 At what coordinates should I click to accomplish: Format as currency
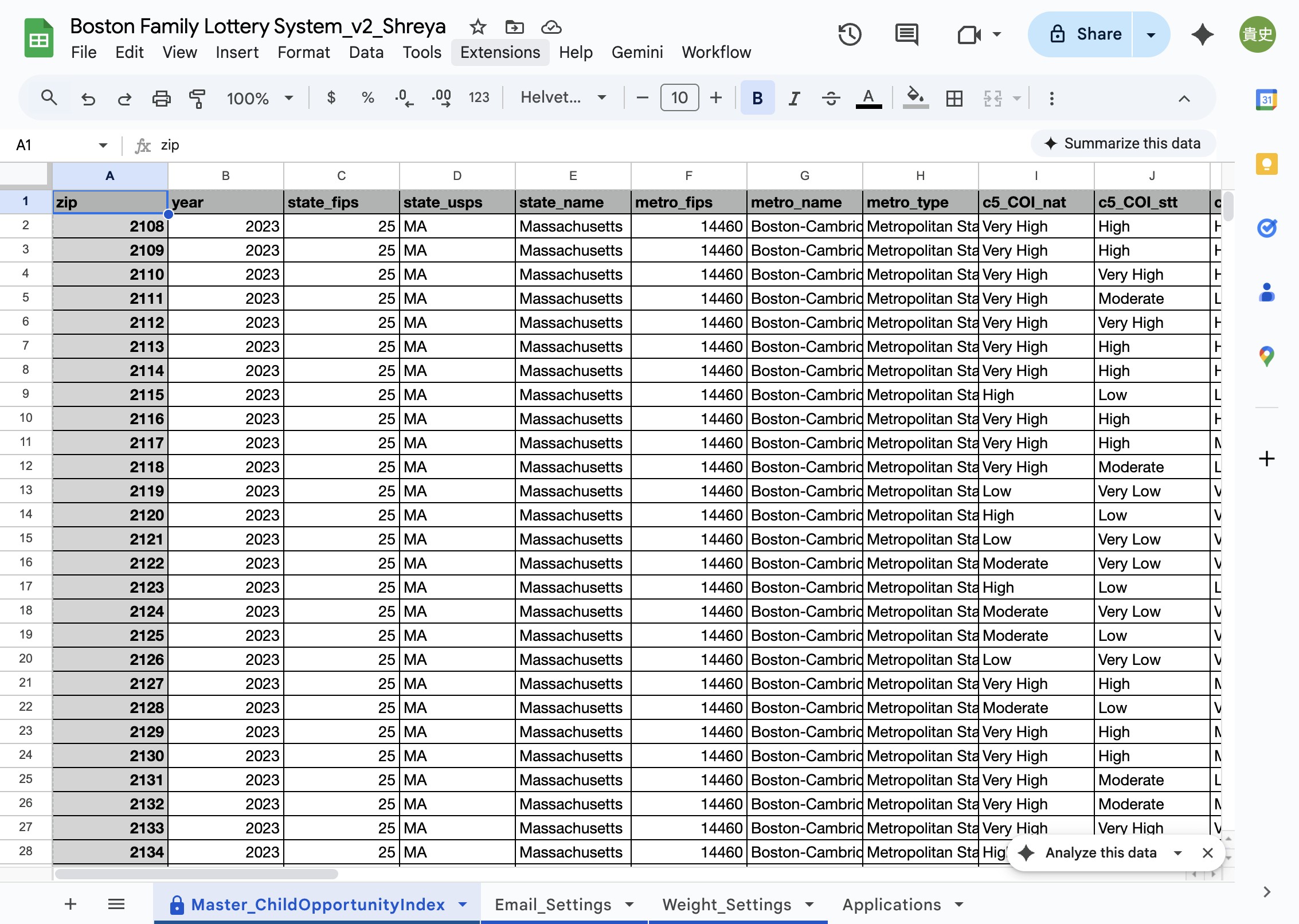coord(331,97)
